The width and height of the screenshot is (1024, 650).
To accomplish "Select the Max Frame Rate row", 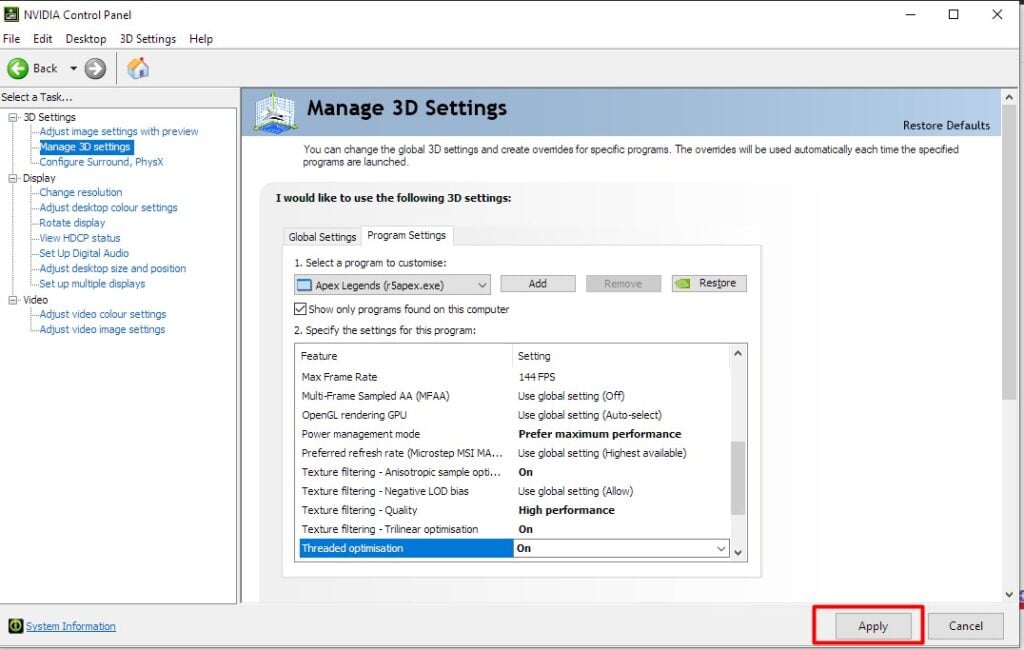I will [513, 377].
